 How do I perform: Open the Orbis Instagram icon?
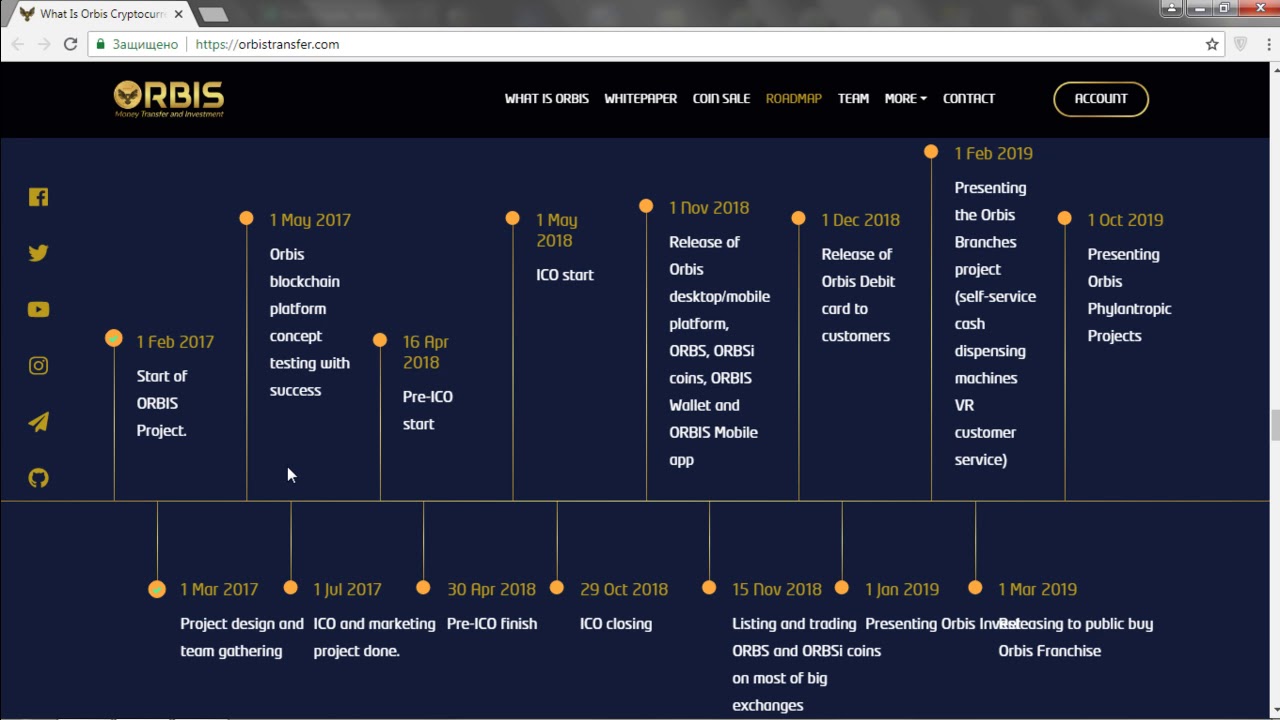click(x=38, y=366)
